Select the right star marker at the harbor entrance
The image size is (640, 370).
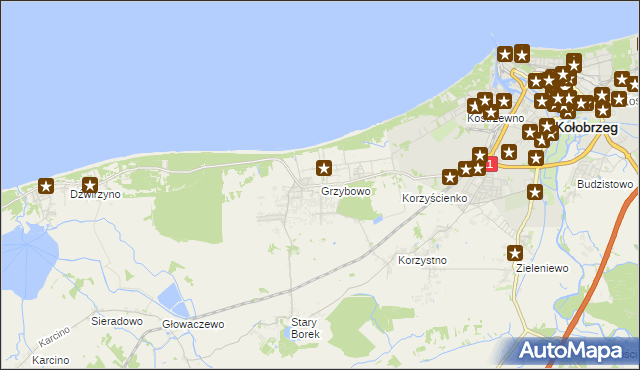[x=522, y=54]
